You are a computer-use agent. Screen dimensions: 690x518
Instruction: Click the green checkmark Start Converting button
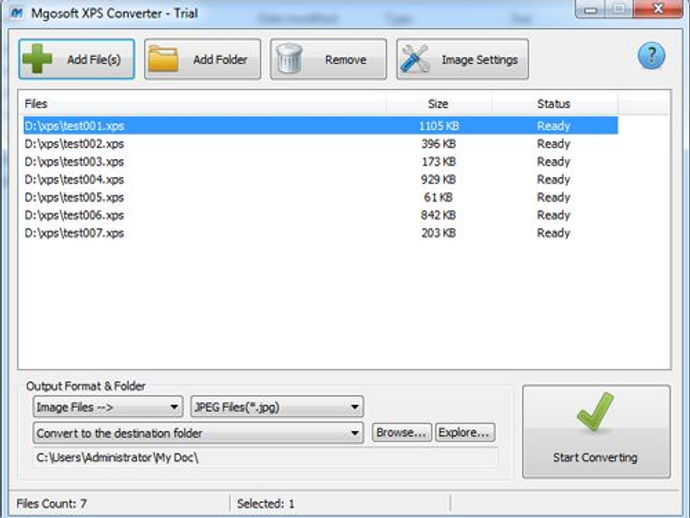pos(596,432)
